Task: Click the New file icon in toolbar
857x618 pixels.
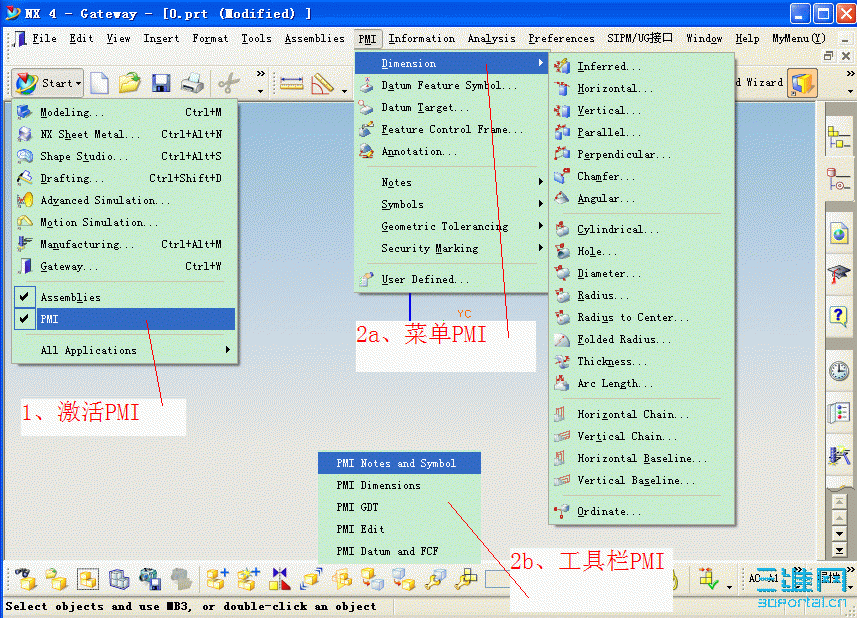Action: point(99,84)
